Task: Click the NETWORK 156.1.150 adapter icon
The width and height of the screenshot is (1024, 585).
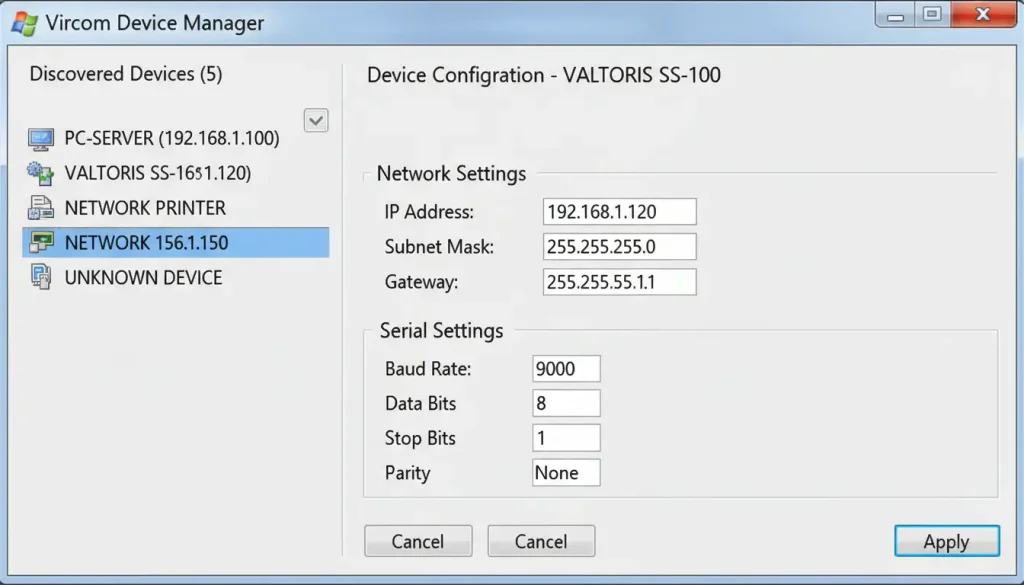Action: click(40, 242)
